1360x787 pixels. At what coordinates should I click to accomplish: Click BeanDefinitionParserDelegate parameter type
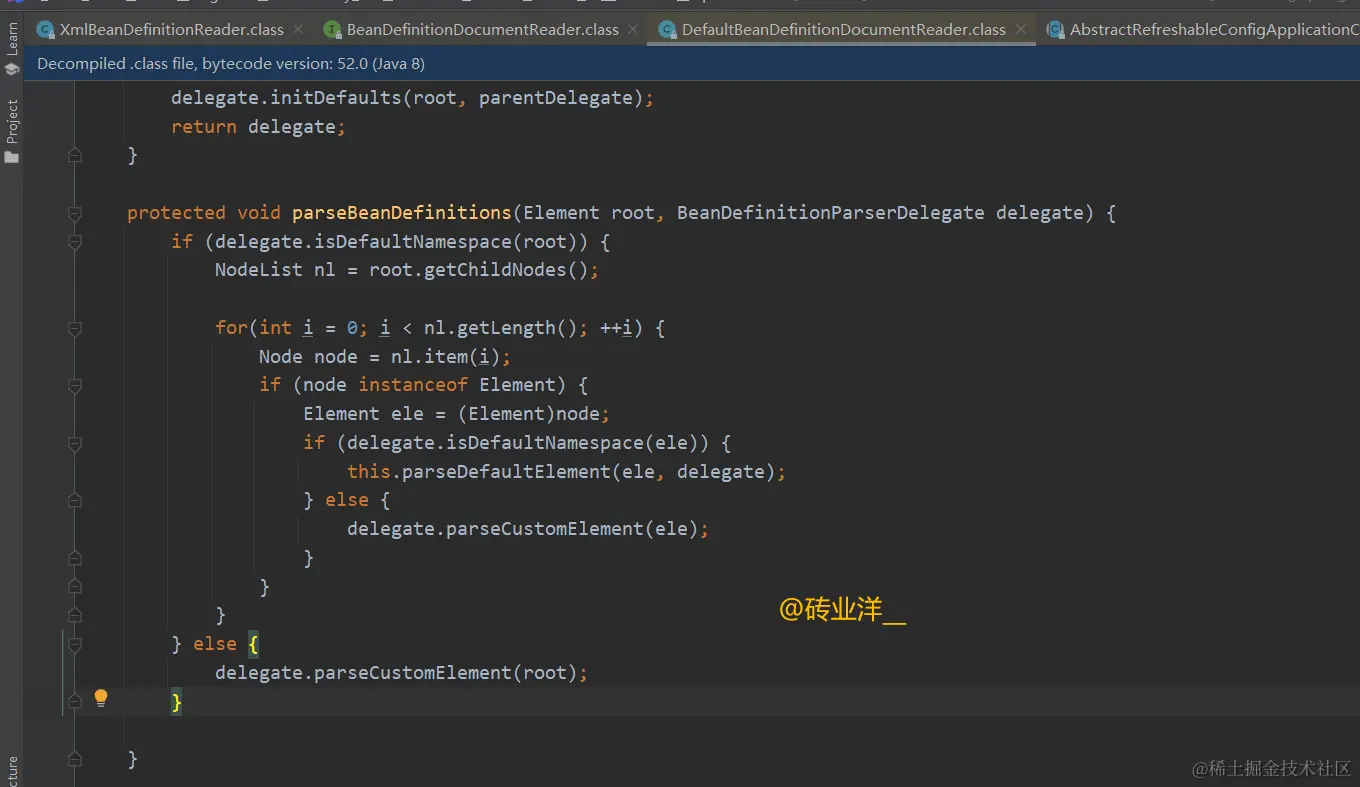830,213
